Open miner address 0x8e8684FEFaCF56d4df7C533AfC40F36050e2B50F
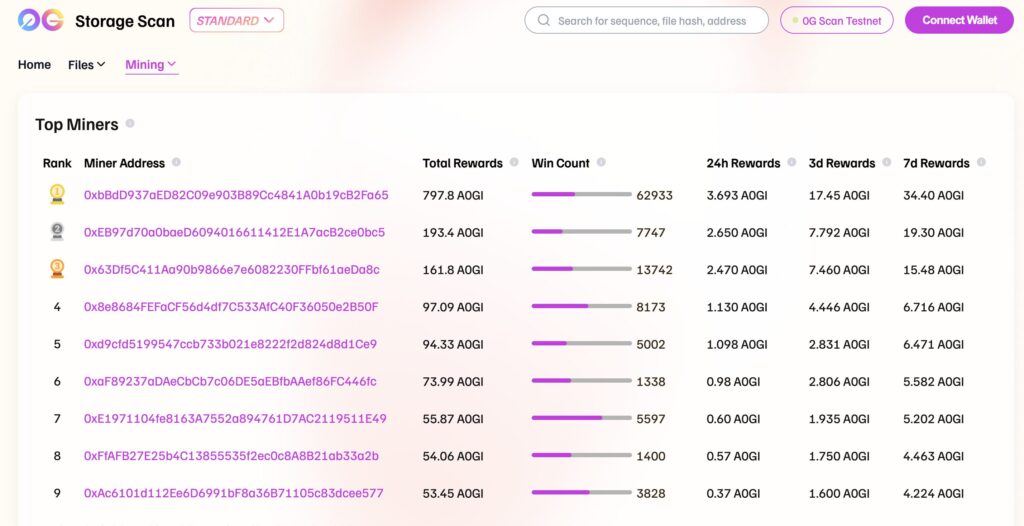 231,307
